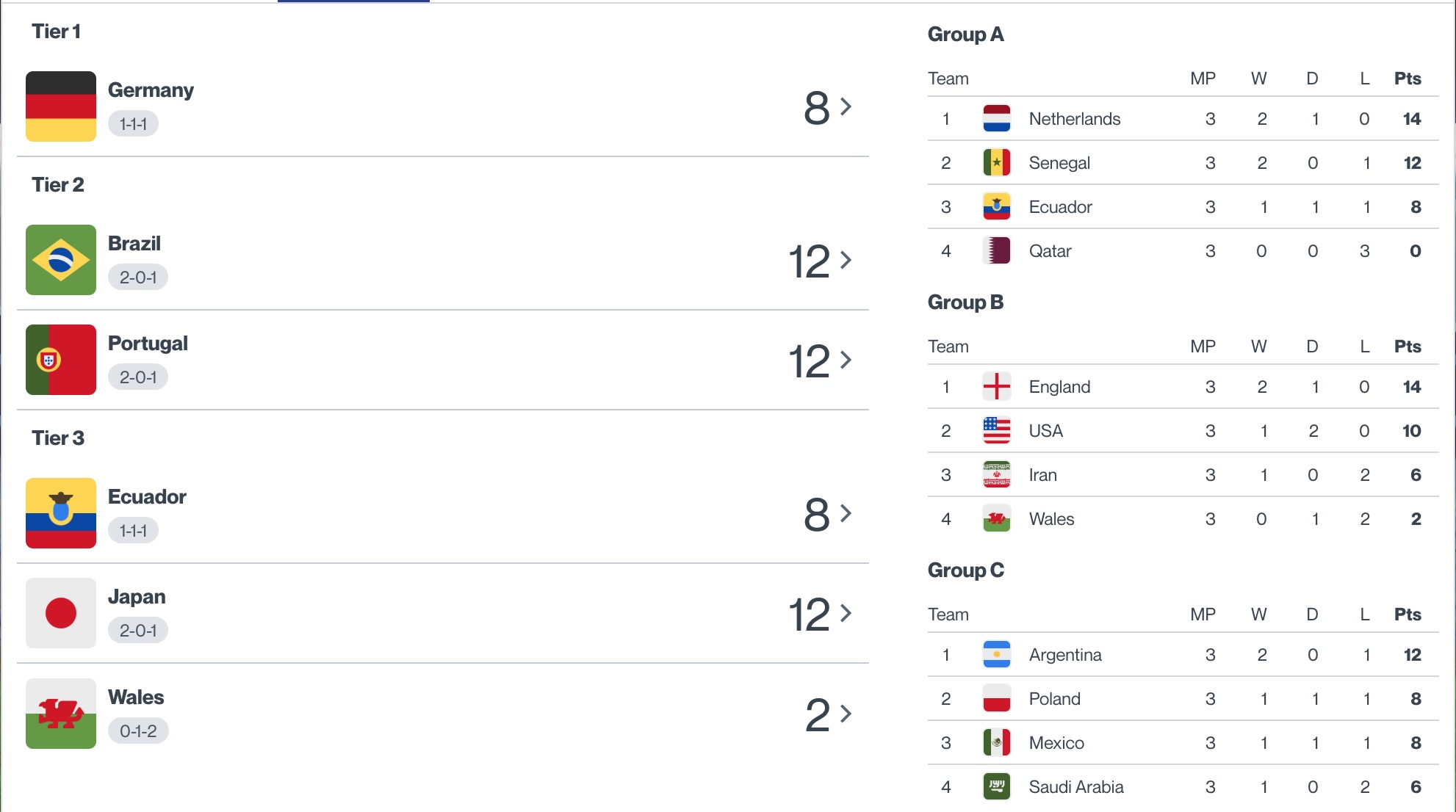The image size is (1456, 812).
Task: Click the Brazil flag icon
Action: [x=61, y=260]
